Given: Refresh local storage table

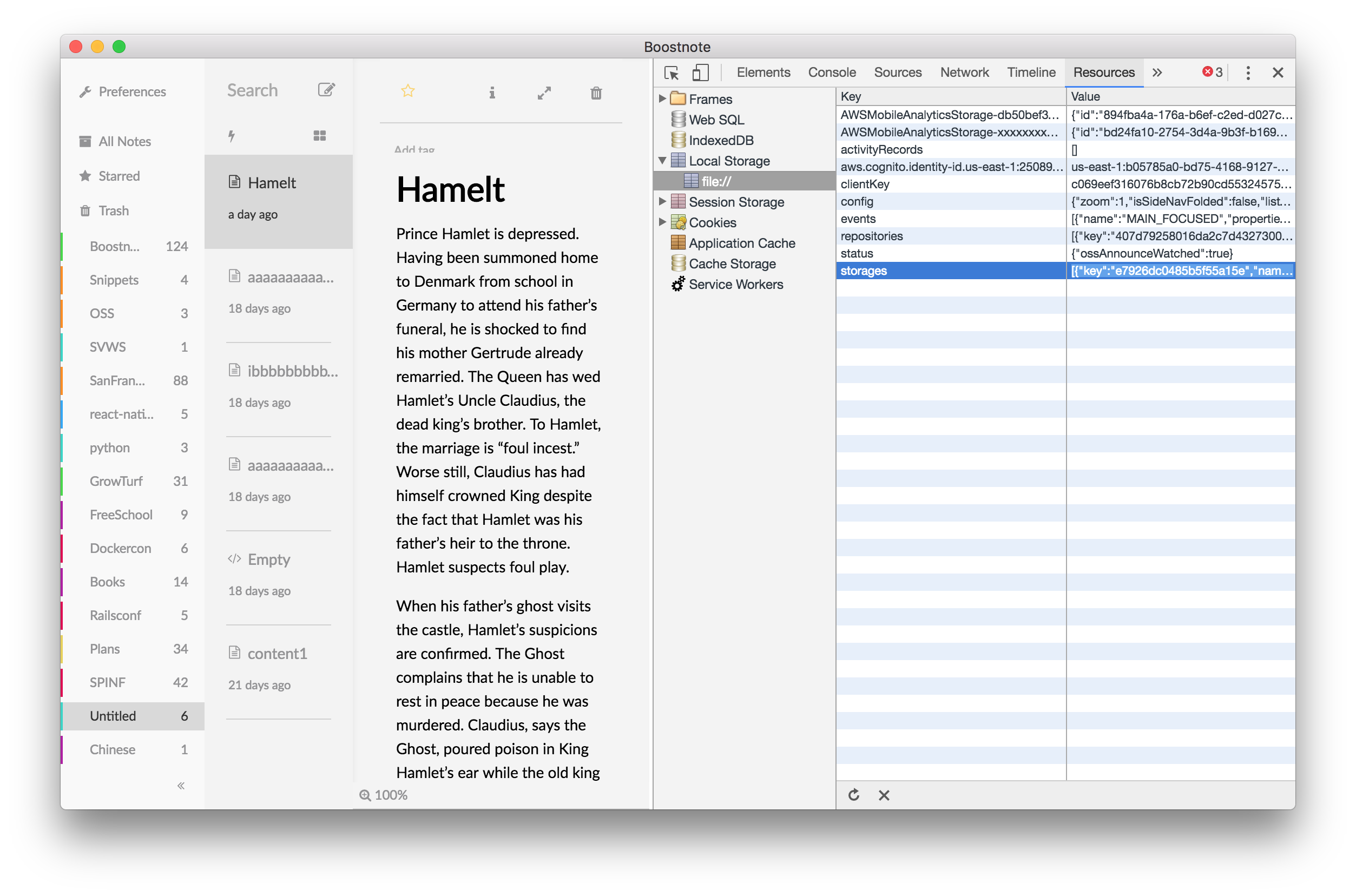Looking at the screenshot, I should coord(854,795).
